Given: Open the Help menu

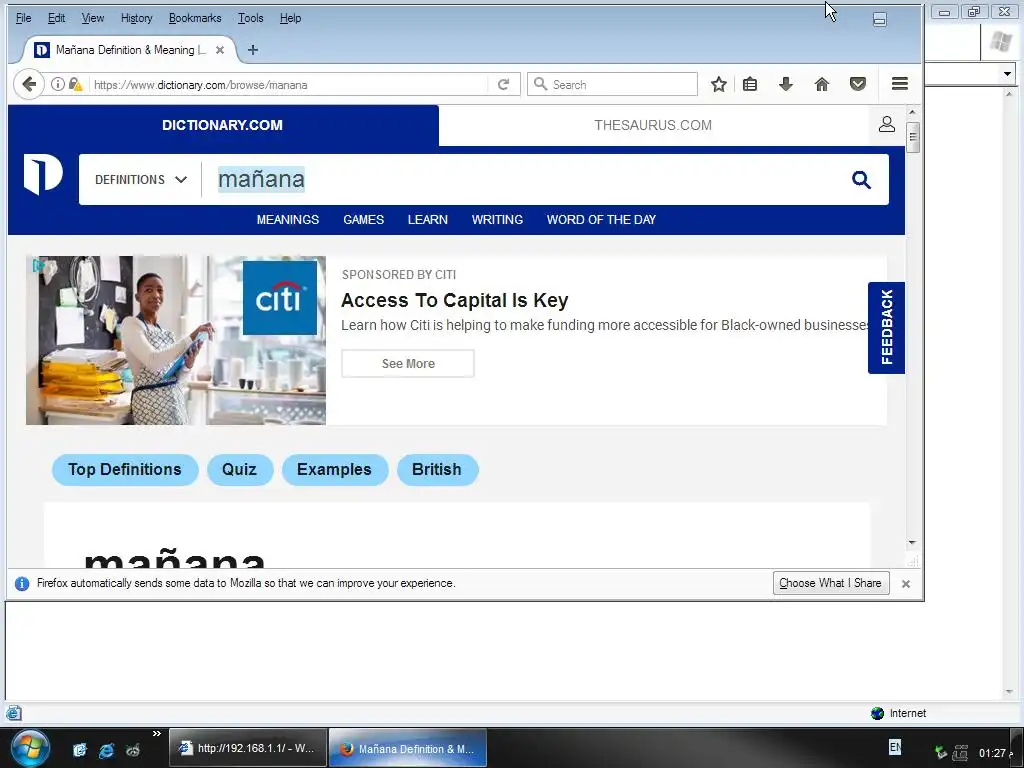Looking at the screenshot, I should (291, 18).
